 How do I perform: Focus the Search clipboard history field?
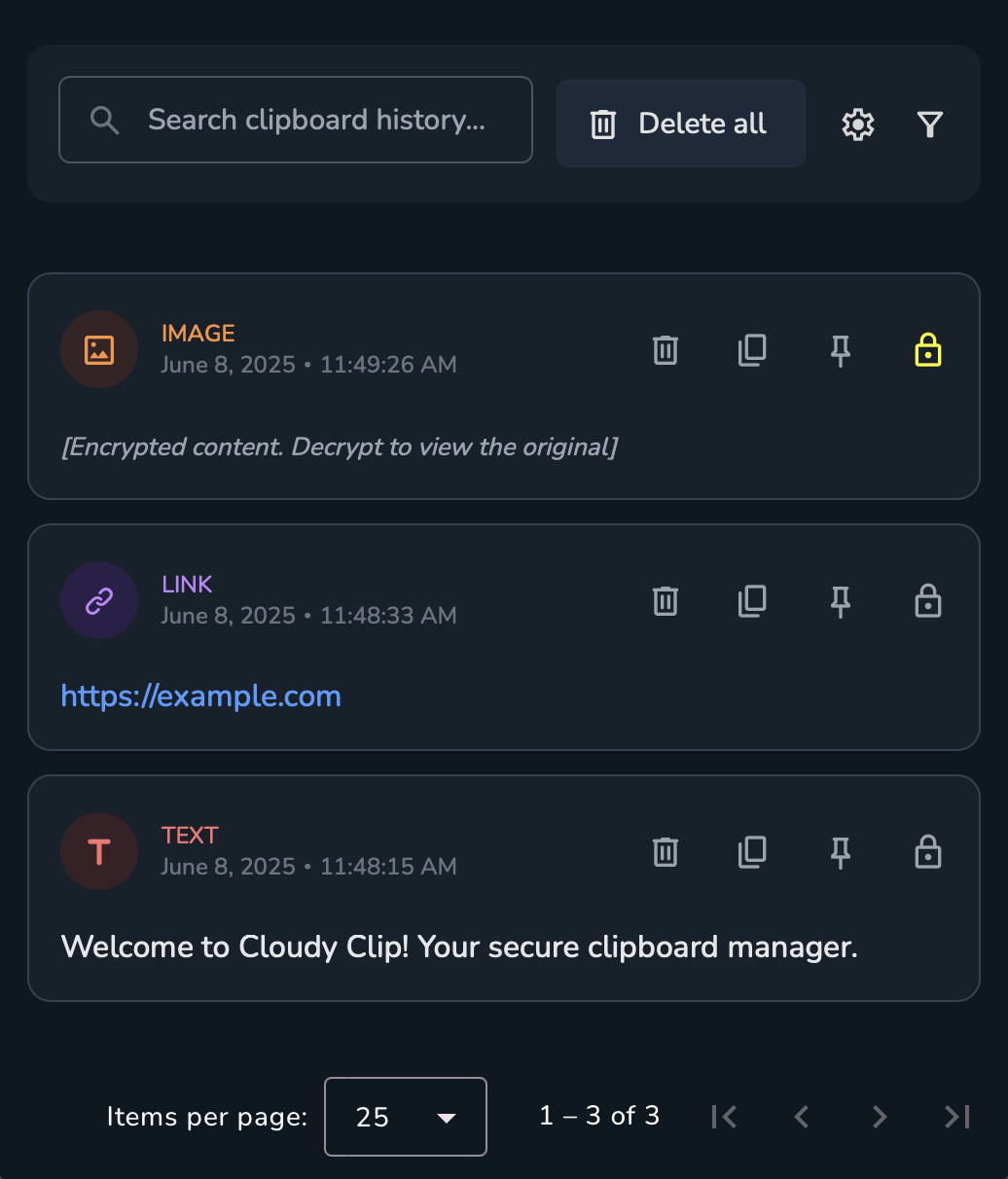coord(296,120)
